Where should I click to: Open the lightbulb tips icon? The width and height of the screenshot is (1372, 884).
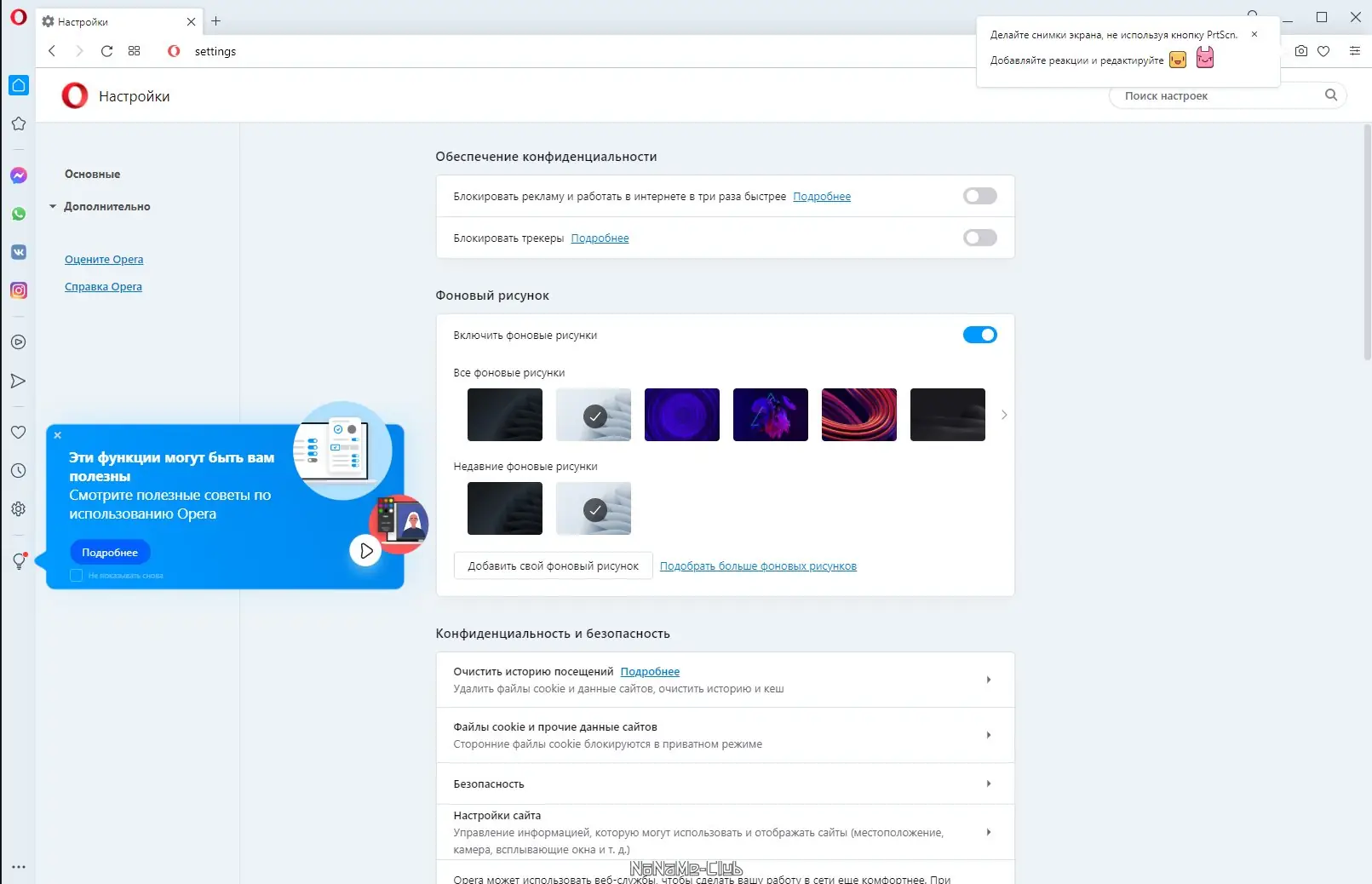pos(19,561)
